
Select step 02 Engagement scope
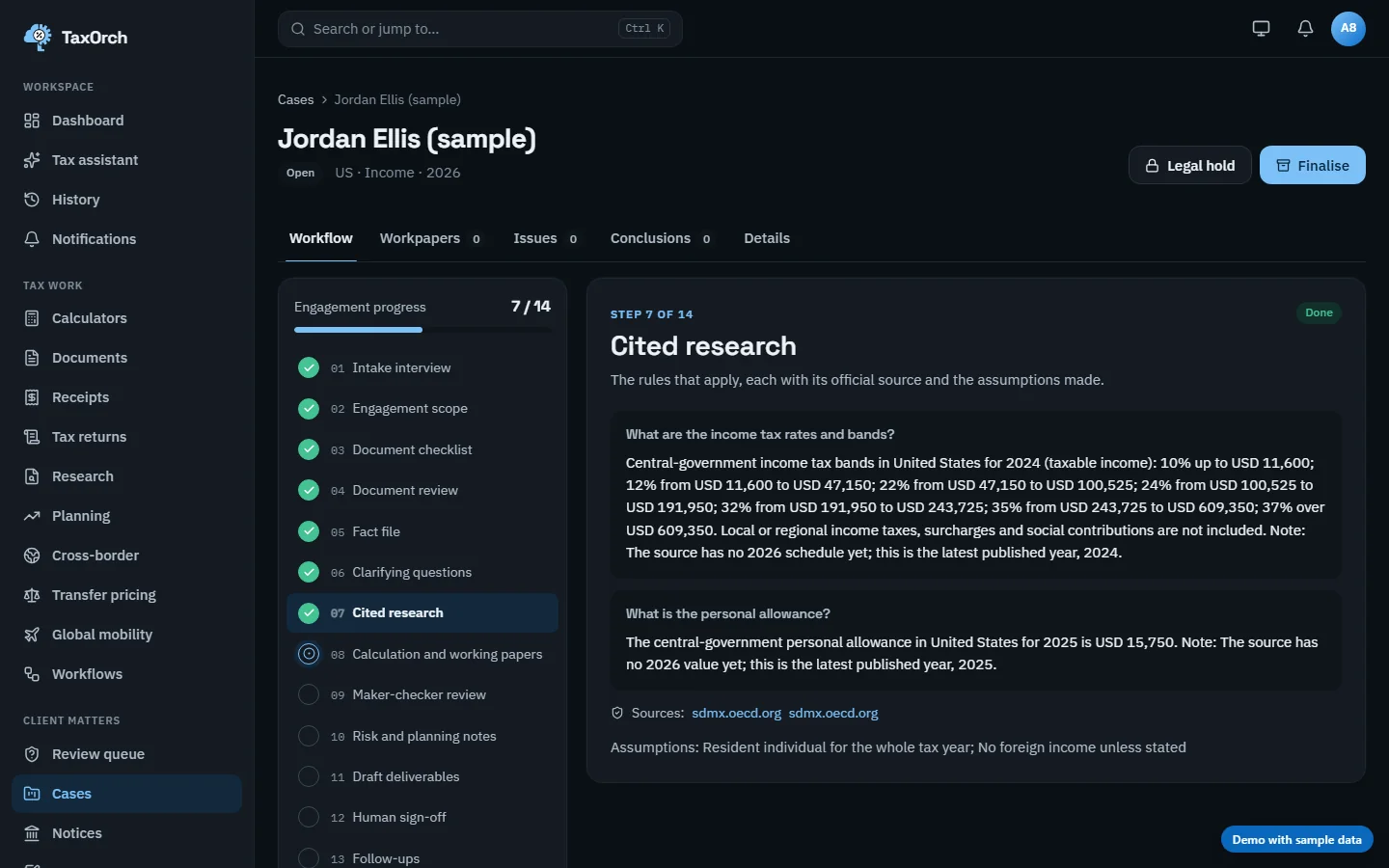tap(422, 409)
